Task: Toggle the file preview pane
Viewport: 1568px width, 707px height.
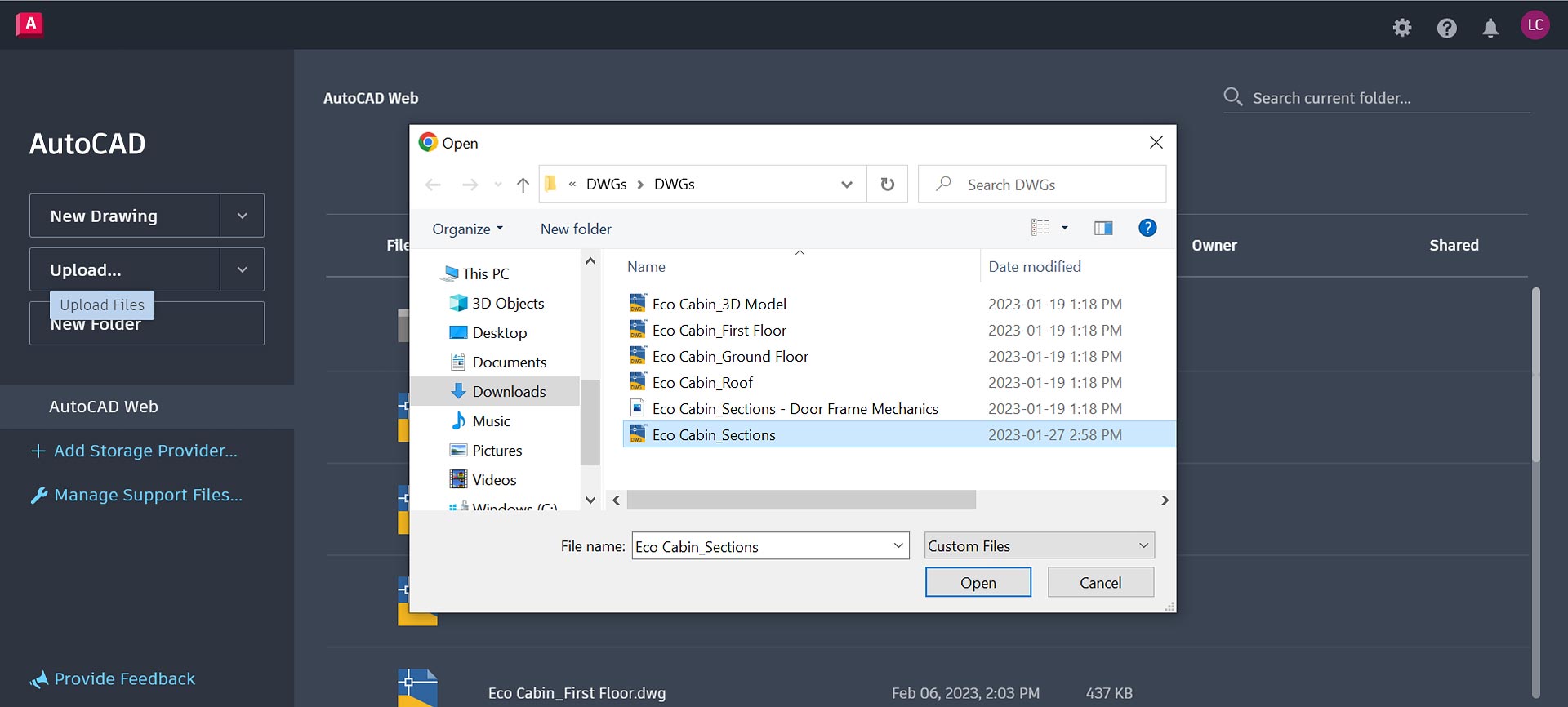Action: coord(1102,229)
